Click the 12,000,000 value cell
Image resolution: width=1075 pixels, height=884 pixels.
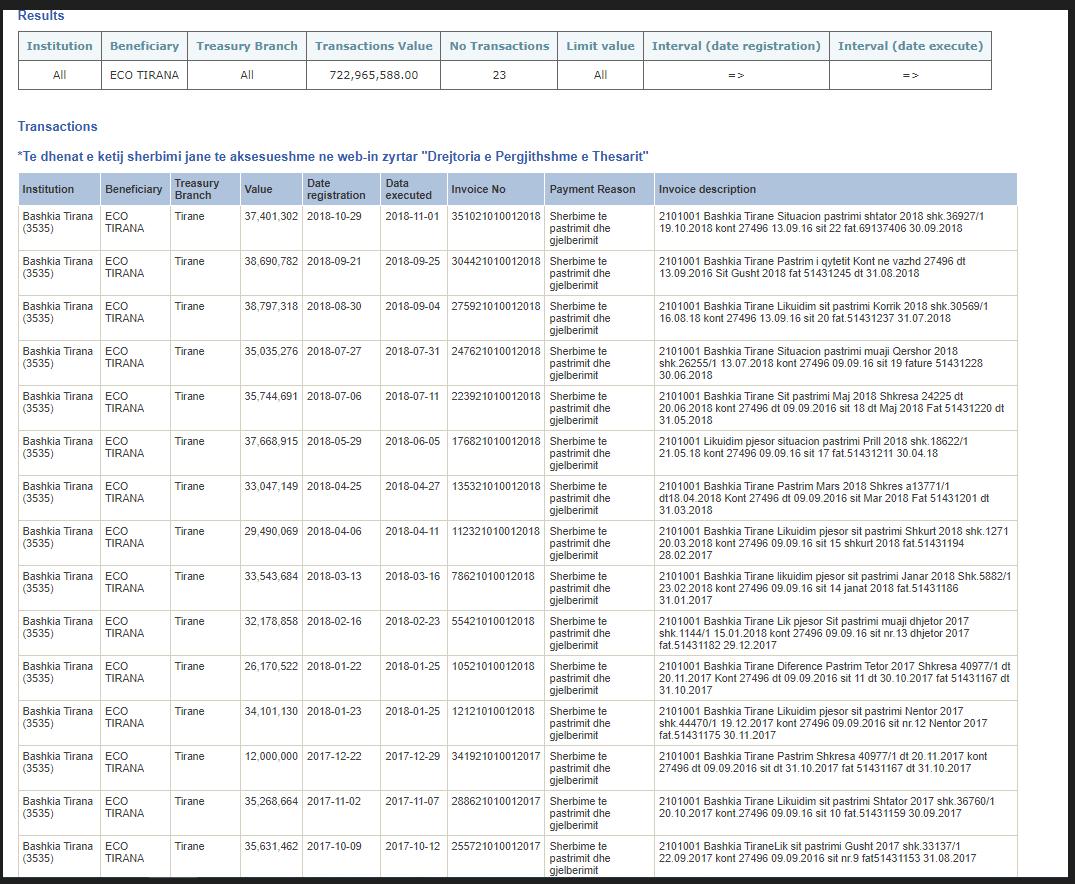tap(270, 756)
